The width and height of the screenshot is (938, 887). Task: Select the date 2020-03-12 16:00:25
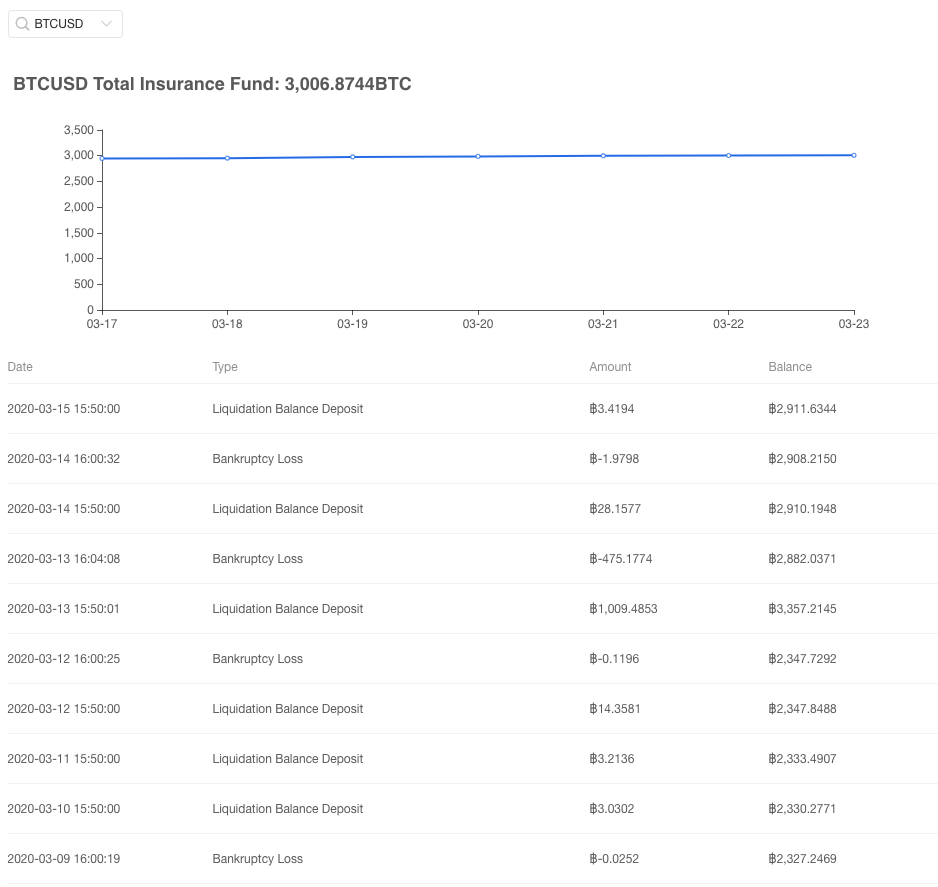point(63,659)
